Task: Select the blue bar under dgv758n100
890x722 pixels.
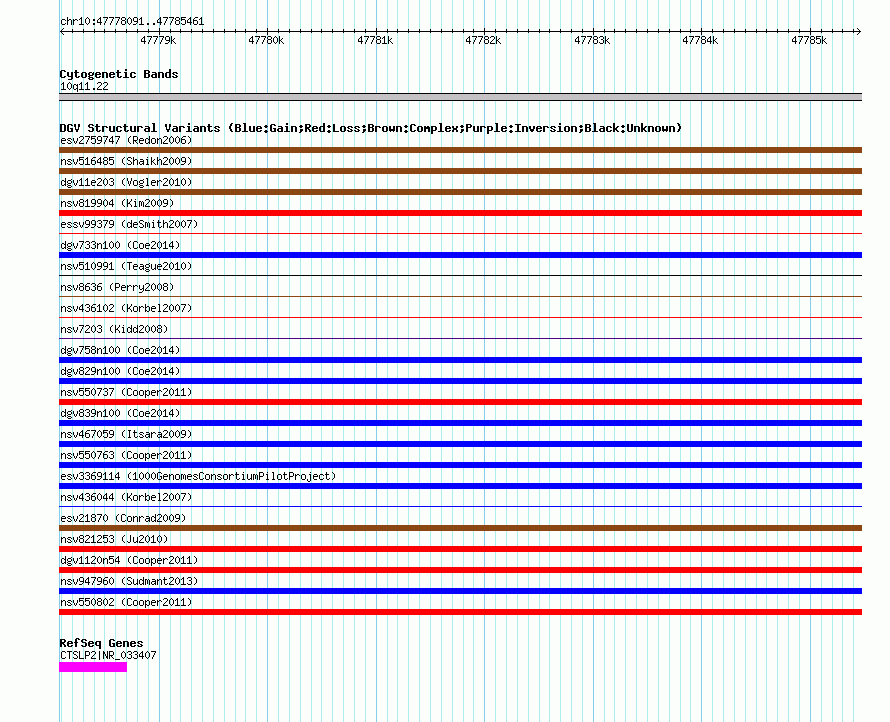Action: pyautogui.click(x=460, y=360)
